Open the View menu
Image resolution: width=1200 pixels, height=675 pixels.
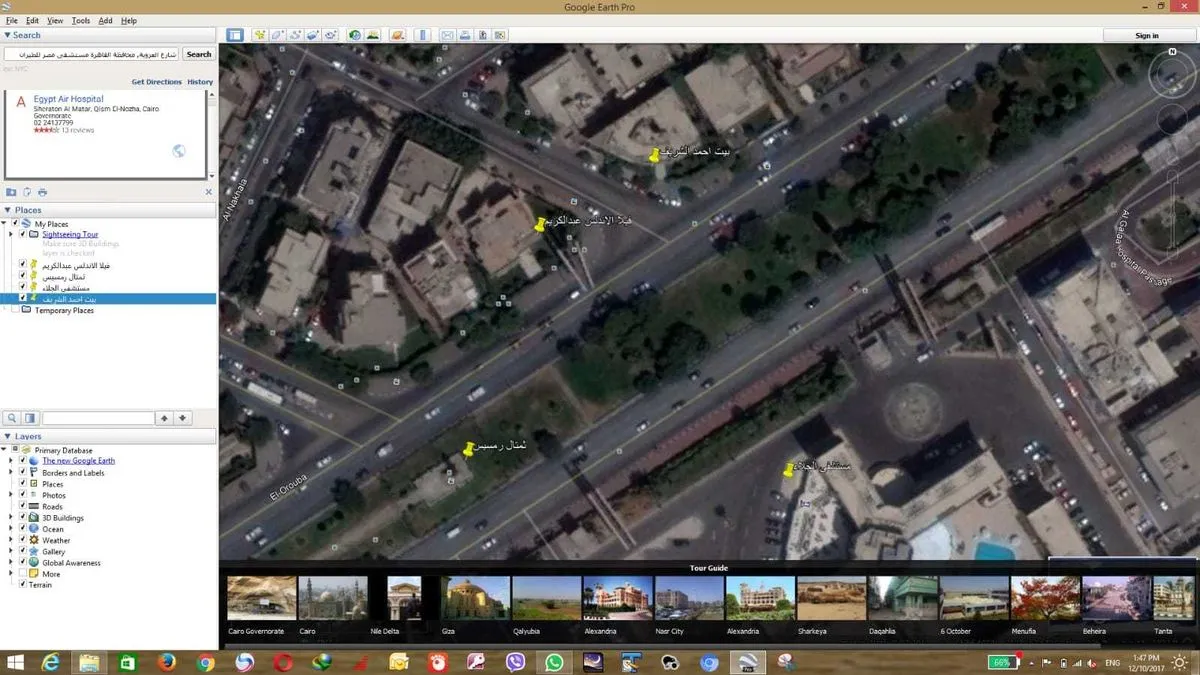coord(55,20)
